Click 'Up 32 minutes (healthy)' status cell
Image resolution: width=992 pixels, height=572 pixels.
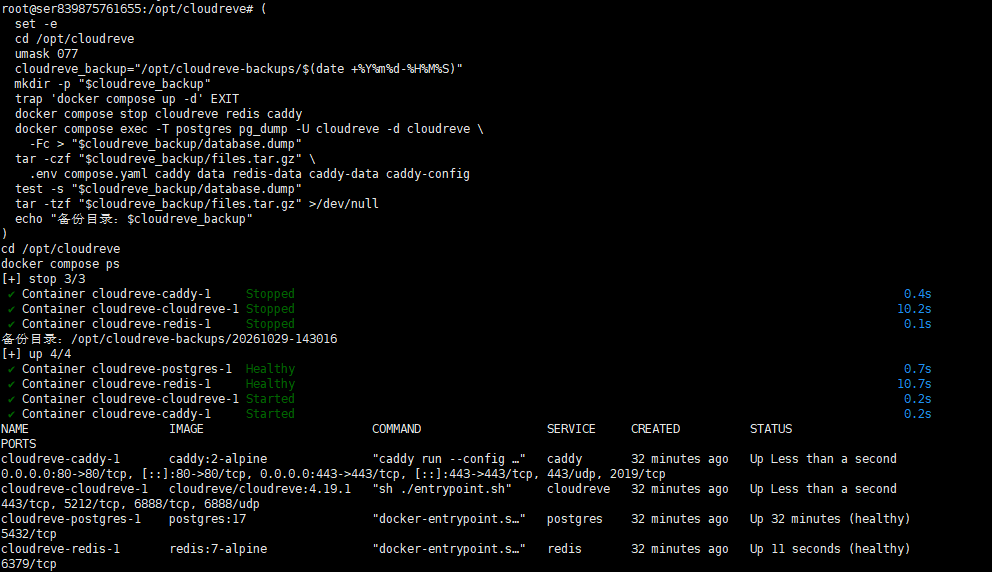coord(830,519)
